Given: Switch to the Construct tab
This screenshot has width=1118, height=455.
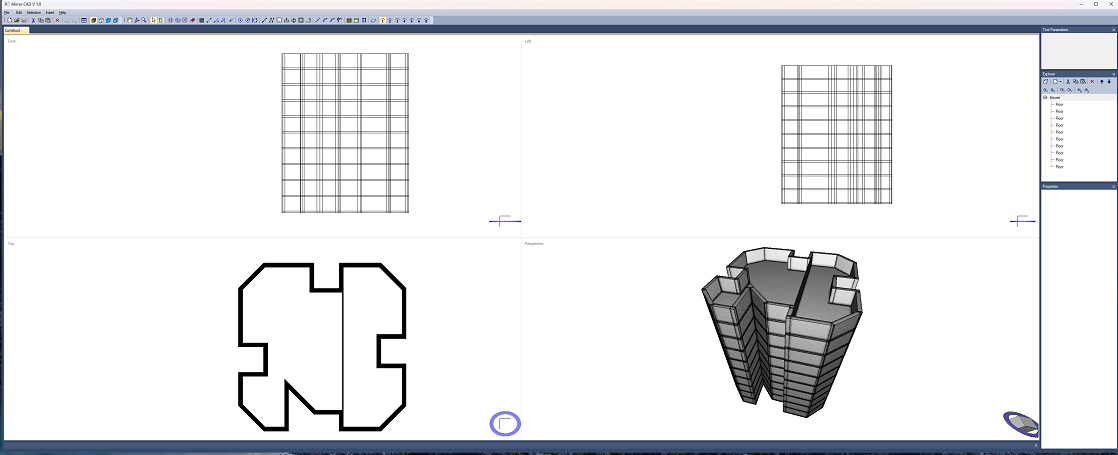Looking at the screenshot, I should click(x=15, y=30).
